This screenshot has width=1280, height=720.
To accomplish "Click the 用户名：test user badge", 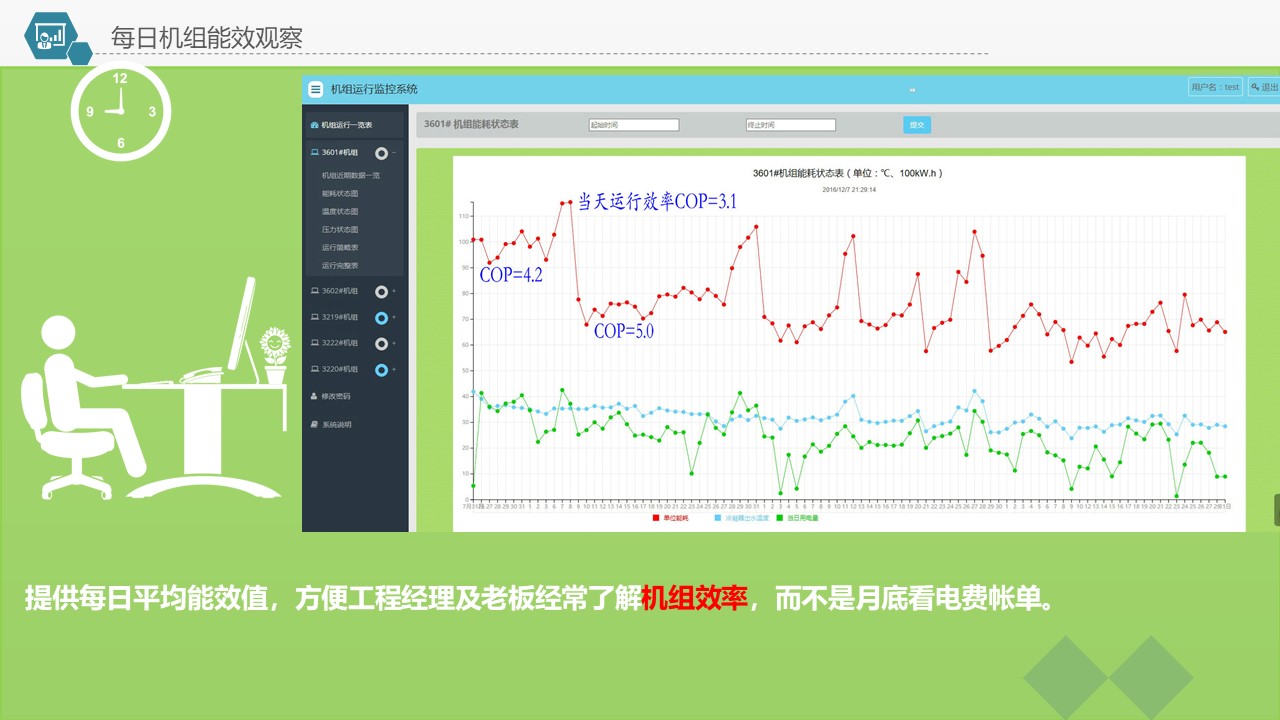I will click(1215, 87).
